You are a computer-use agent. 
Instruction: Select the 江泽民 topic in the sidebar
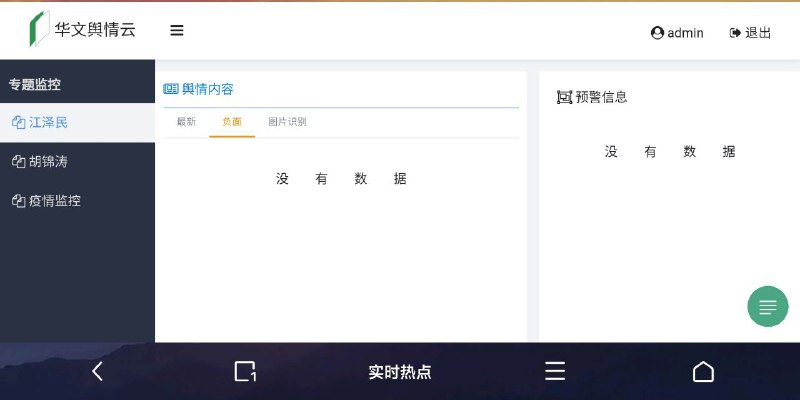[x=78, y=122]
